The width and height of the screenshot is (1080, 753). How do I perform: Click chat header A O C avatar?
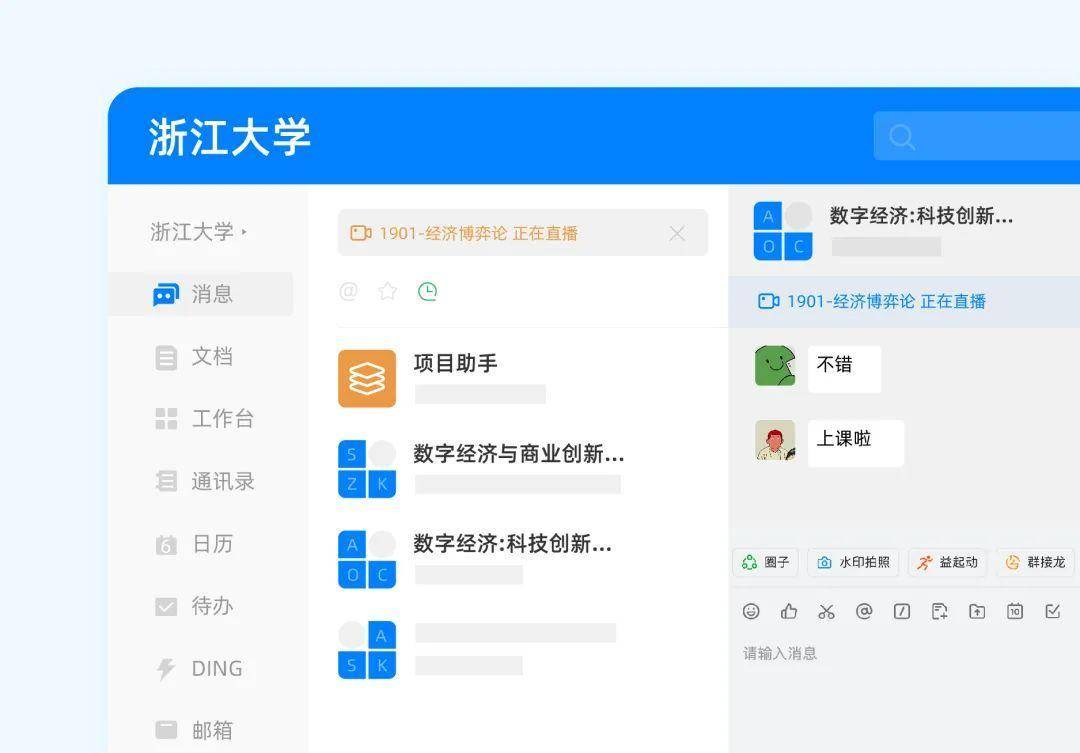click(x=783, y=231)
